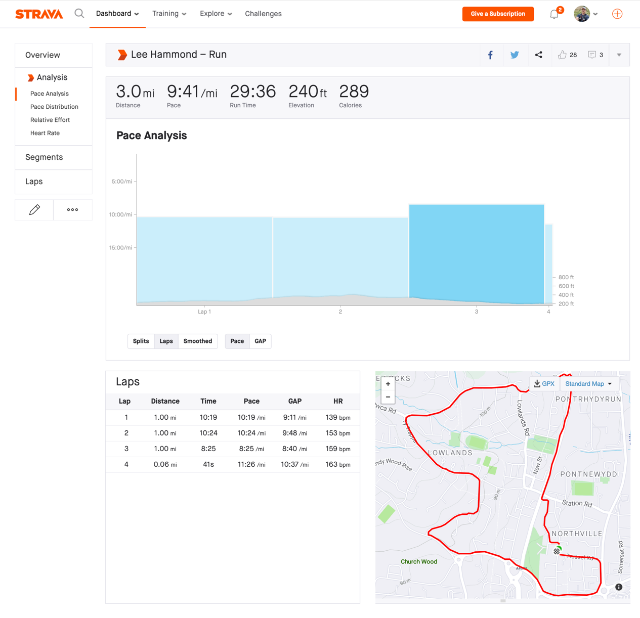
Task: Click the pencil edit activity icon
Action: click(34, 210)
